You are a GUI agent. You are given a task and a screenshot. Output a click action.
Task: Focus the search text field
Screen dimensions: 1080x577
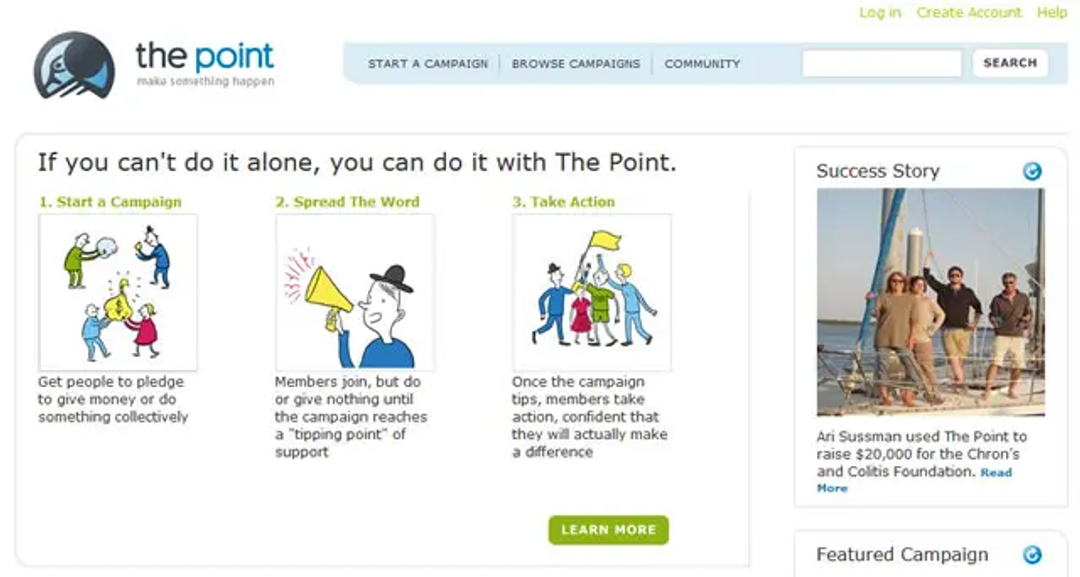tap(882, 63)
